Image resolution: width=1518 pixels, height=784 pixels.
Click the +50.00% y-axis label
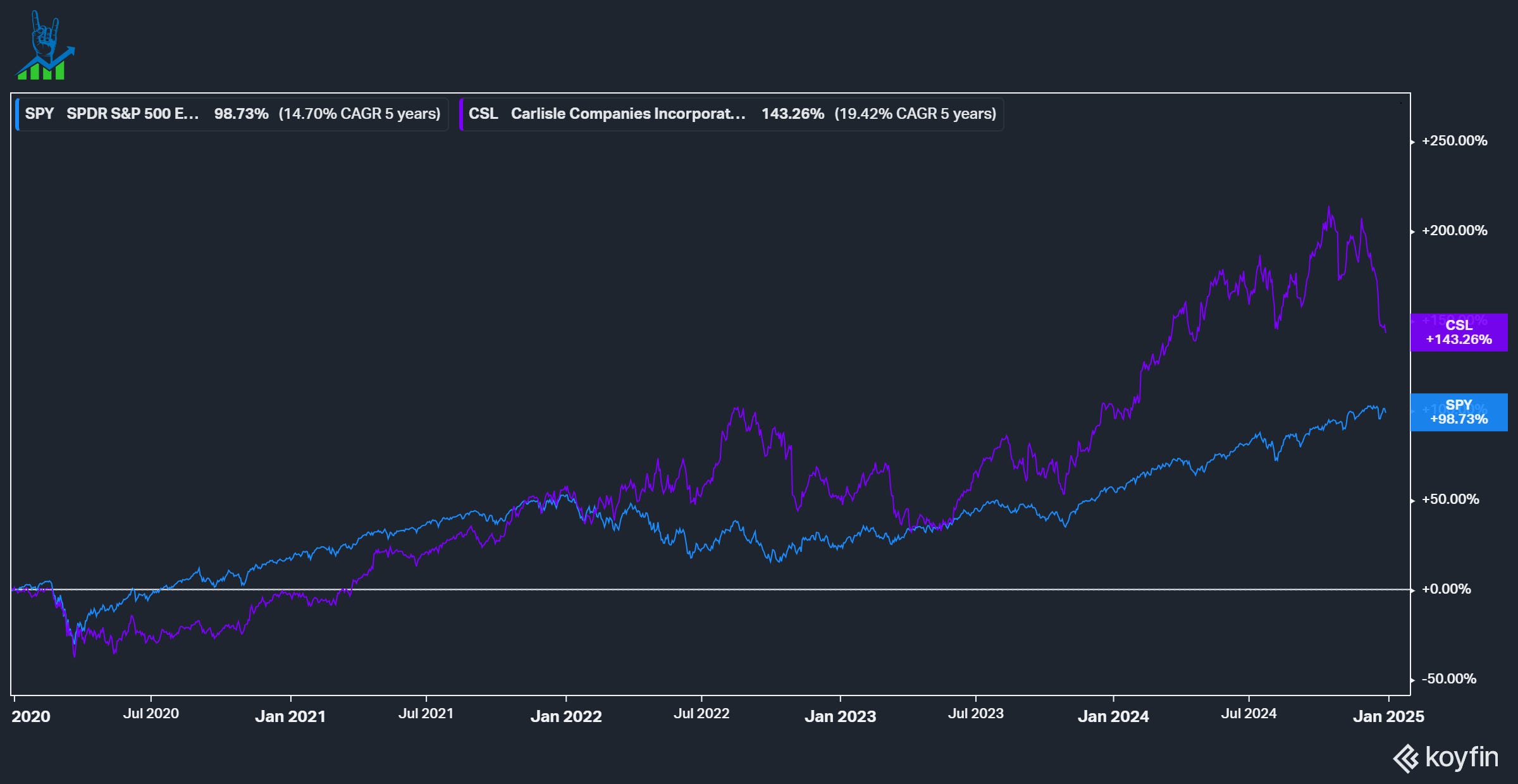coord(1450,499)
